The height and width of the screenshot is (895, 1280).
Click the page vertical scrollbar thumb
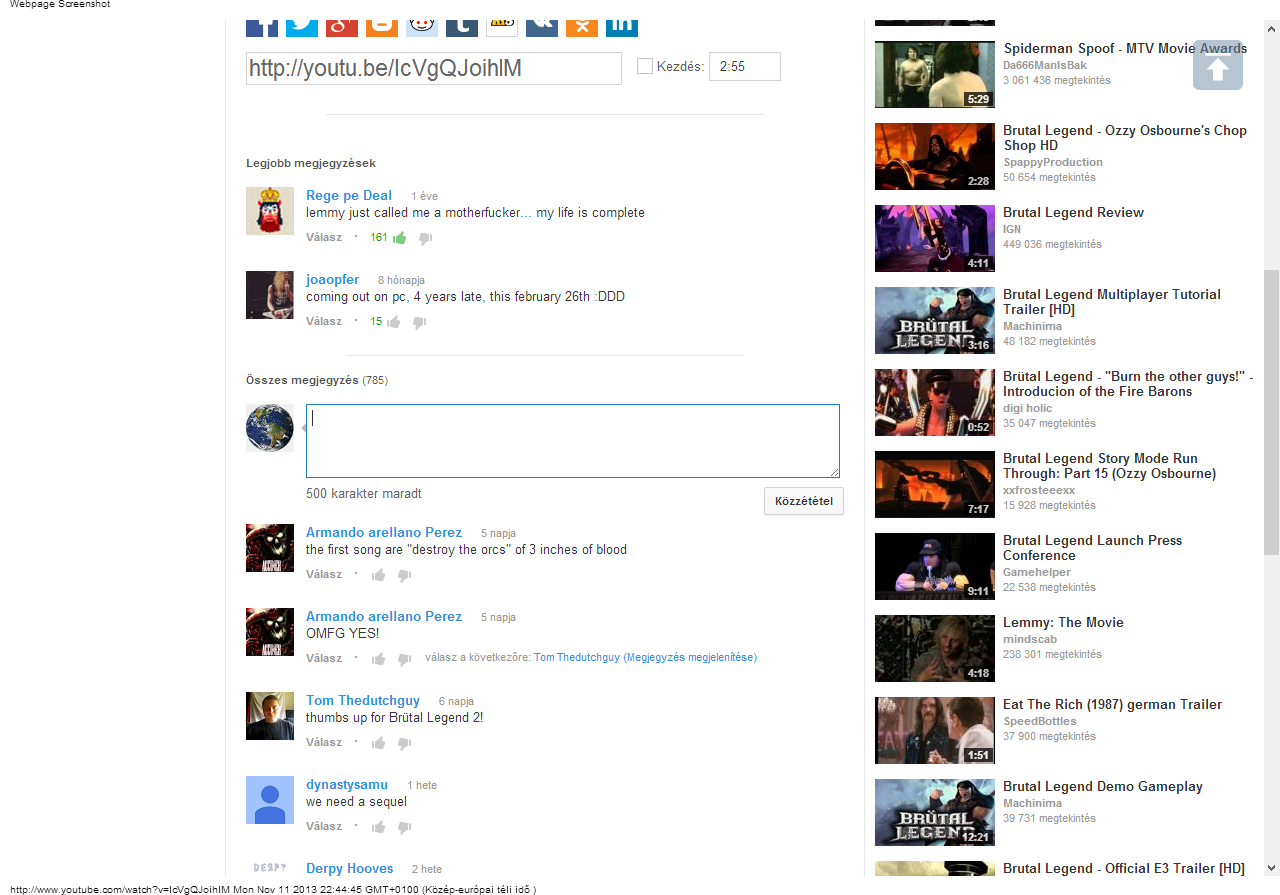(x=1271, y=412)
